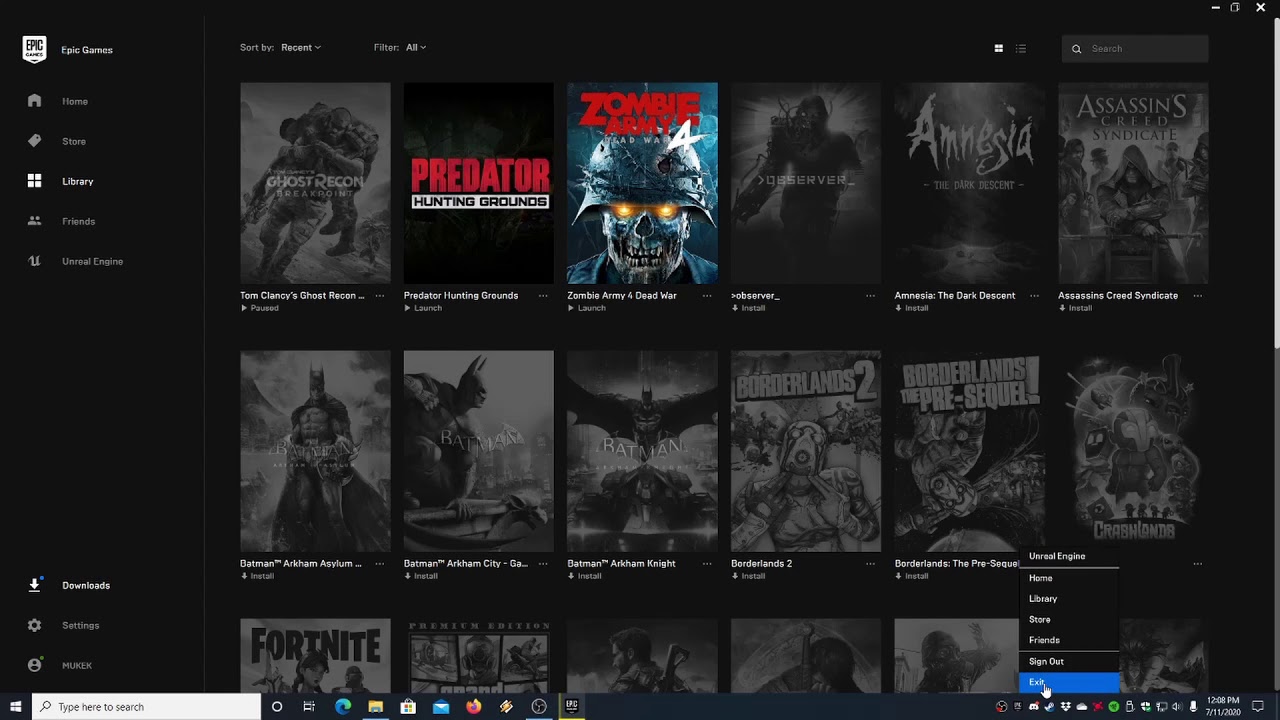Install Amnesia: The Dark Descent
The width and height of the screenshot is (1280, 720).
[x=912, y=308]
